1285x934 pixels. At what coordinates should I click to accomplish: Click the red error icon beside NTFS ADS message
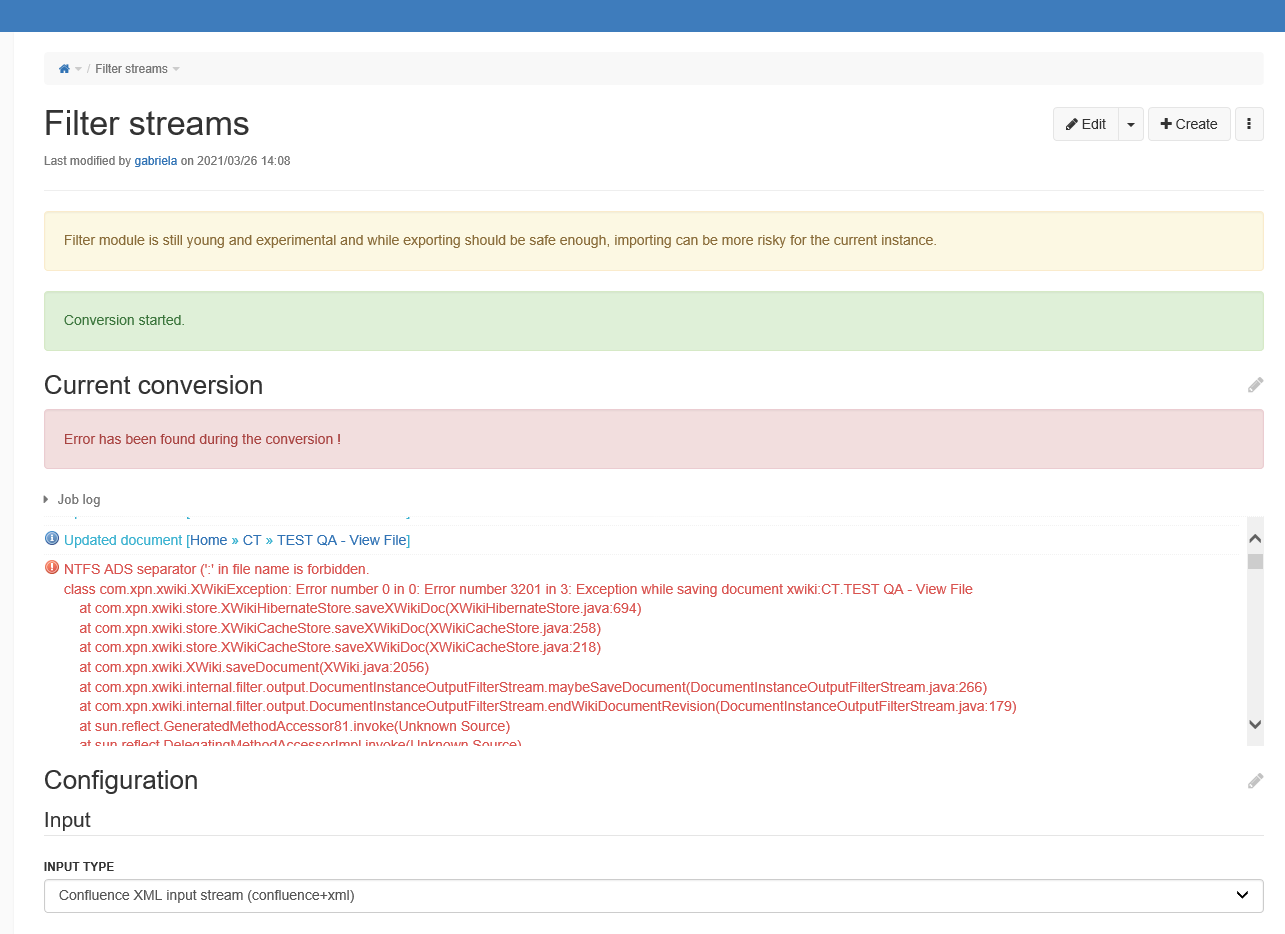click(x=52, y=568)
